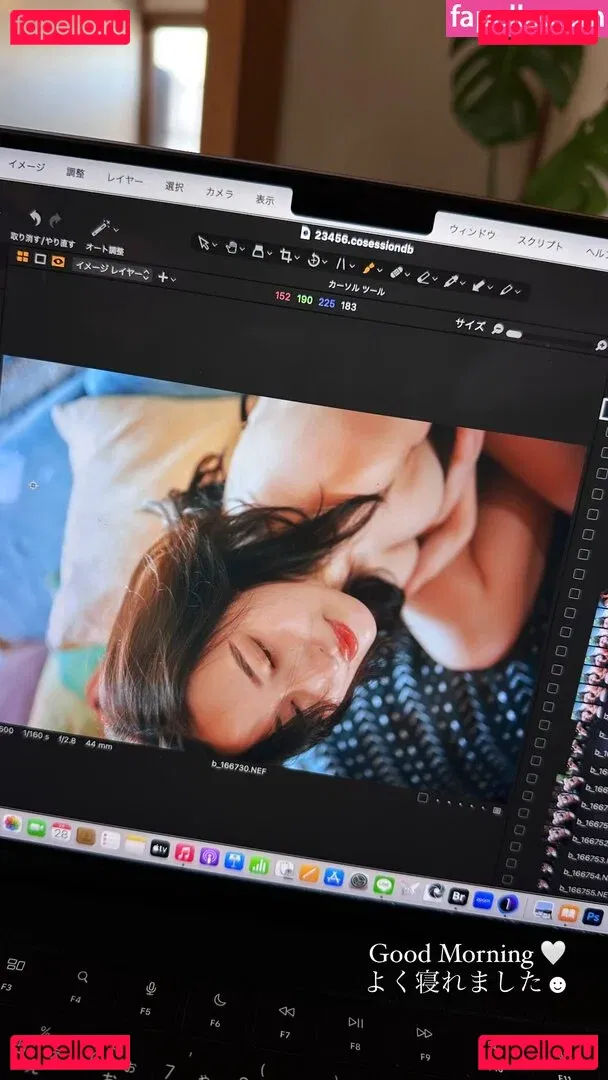The width and height of the screenshot is (608, 1080).
Task: Click the b_166730.NEF filename caption
Action: pos(239,767)
